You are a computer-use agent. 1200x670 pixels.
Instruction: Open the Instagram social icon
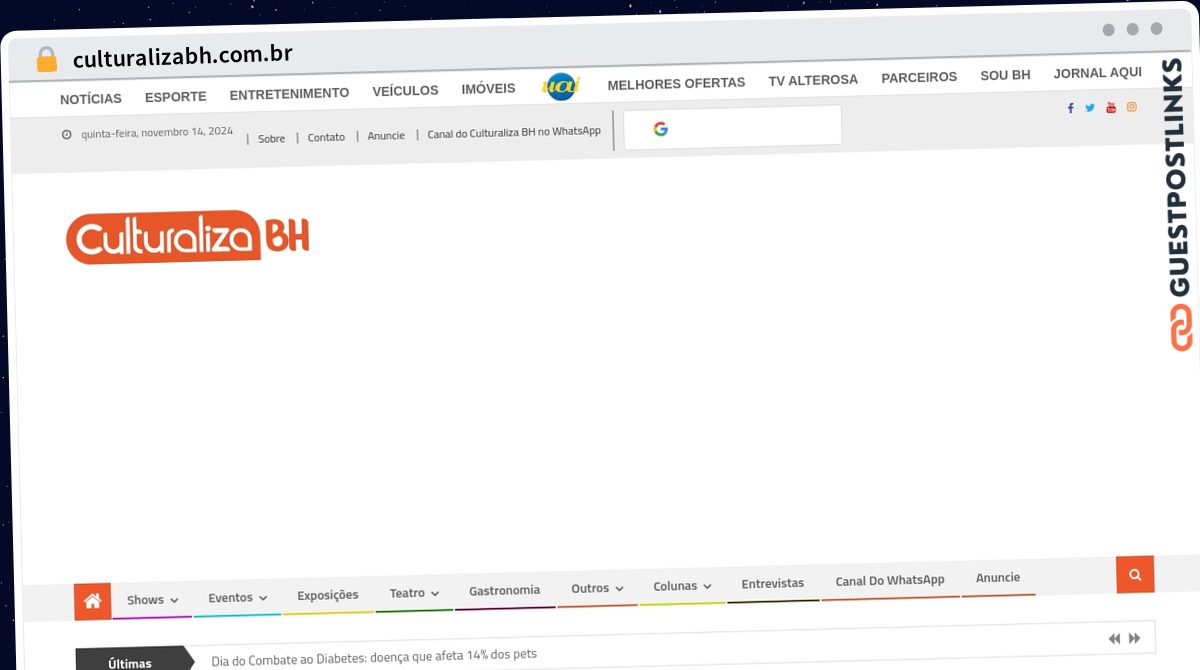(x=1132, y=106)
